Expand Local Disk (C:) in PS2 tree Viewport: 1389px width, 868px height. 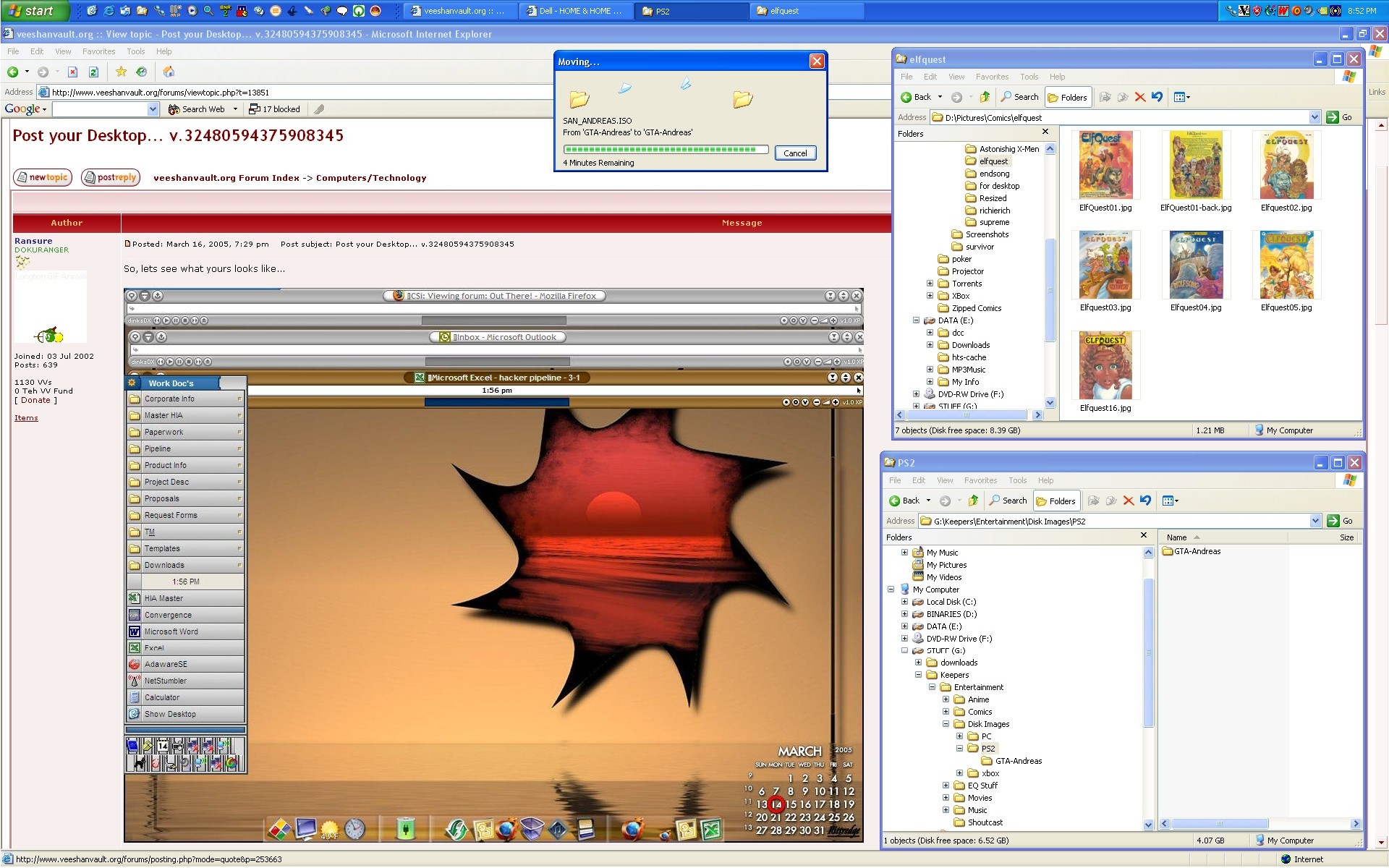tap(904, 602)
